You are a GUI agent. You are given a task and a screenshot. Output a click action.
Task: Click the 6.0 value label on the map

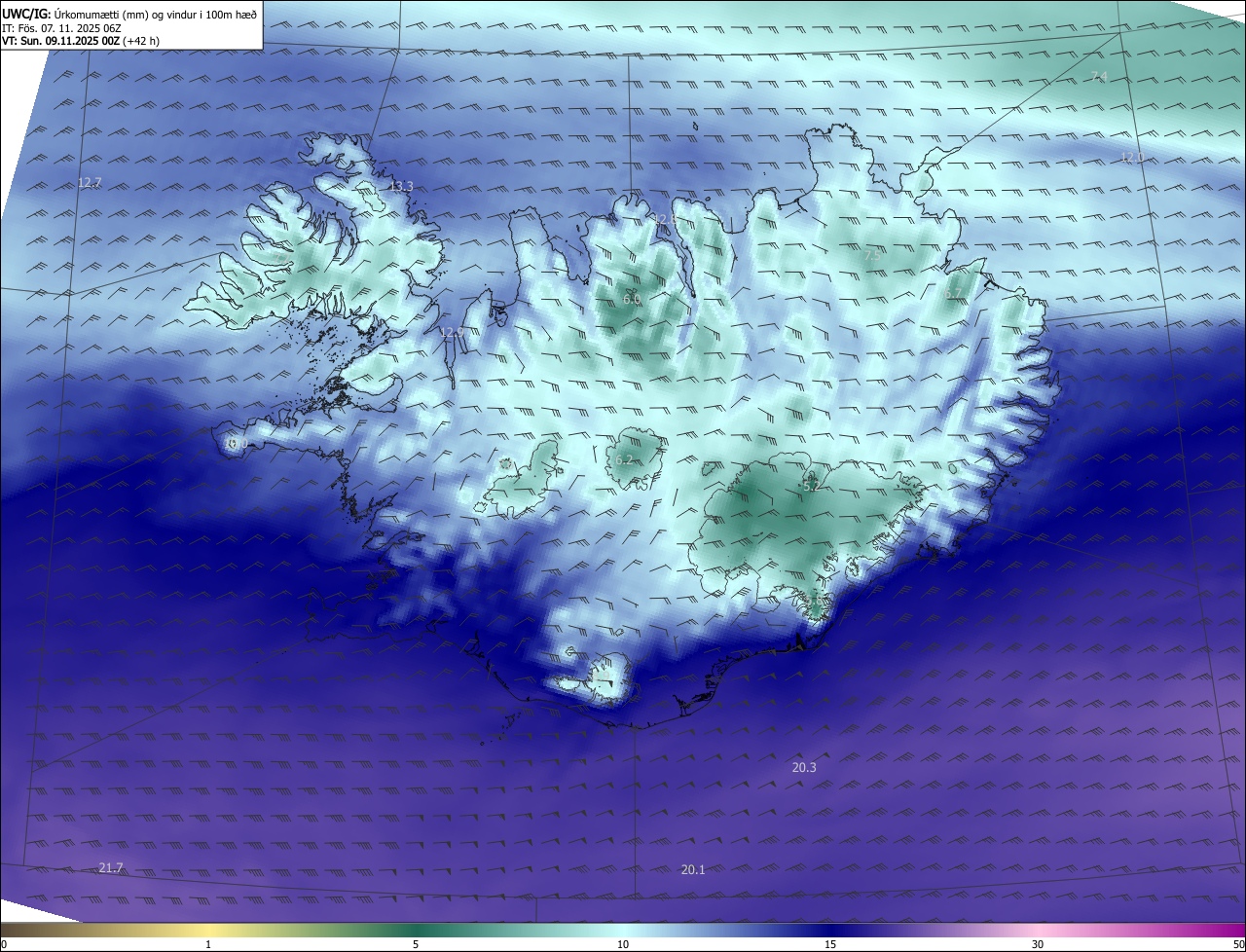pos(632,300)
